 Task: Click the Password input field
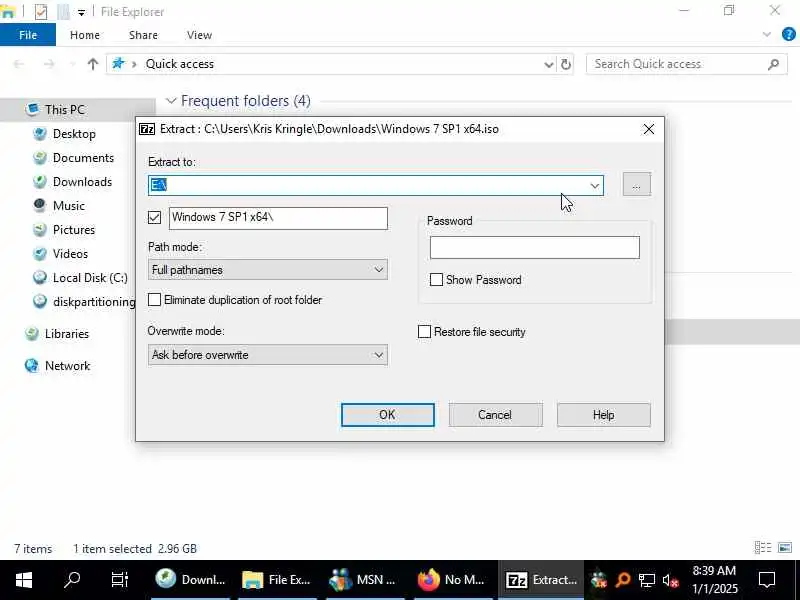click(535, 247)
